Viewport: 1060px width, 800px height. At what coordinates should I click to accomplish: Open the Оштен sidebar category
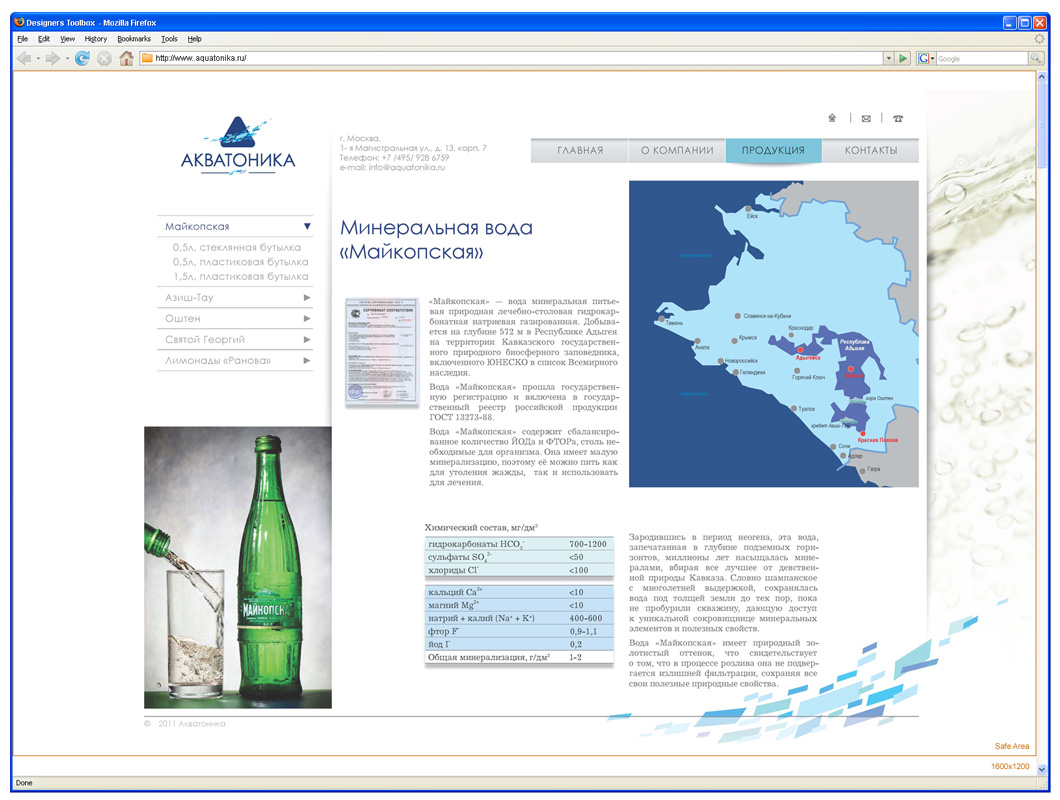click(183, 319)
